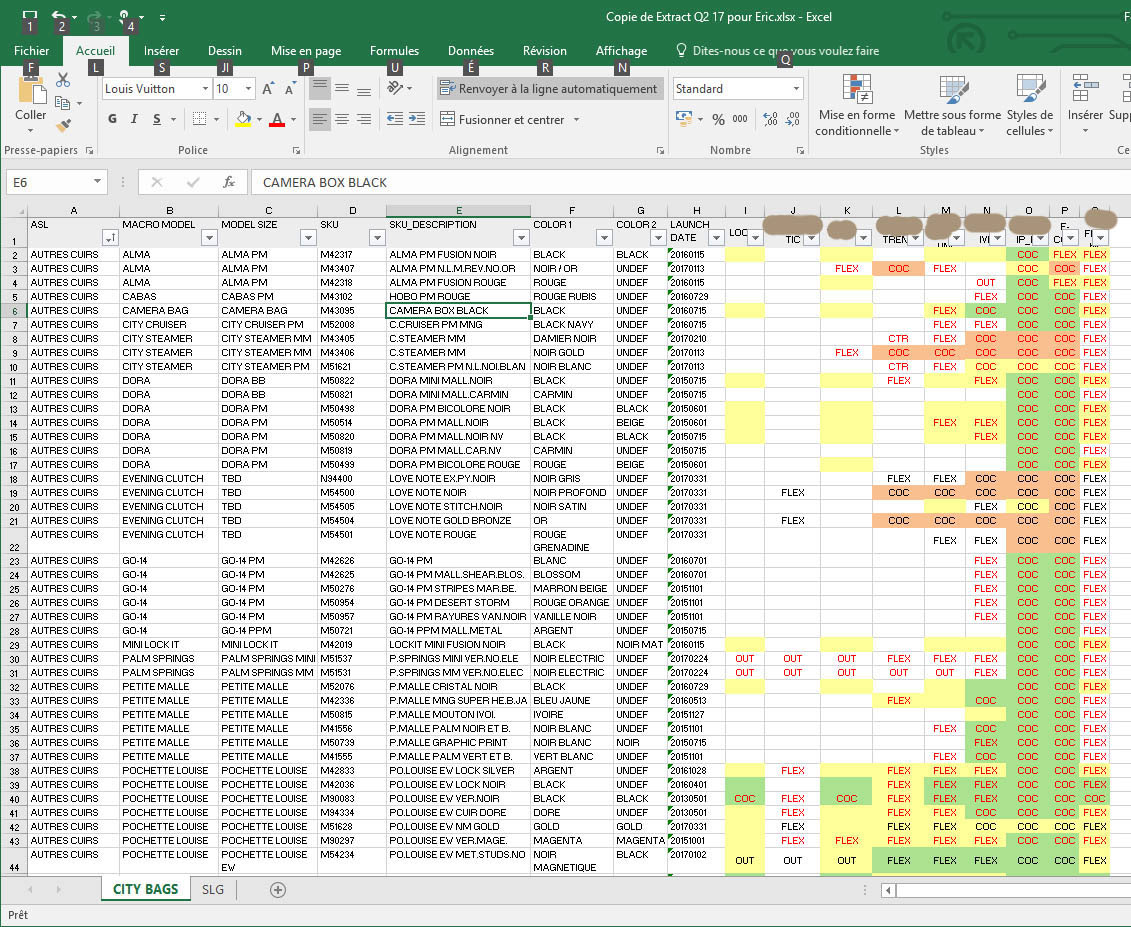Image resolution: width=1131 pixels, height=927 pixels.
Task: Toggle underline S formatting
Action: [x=157, y=119]
